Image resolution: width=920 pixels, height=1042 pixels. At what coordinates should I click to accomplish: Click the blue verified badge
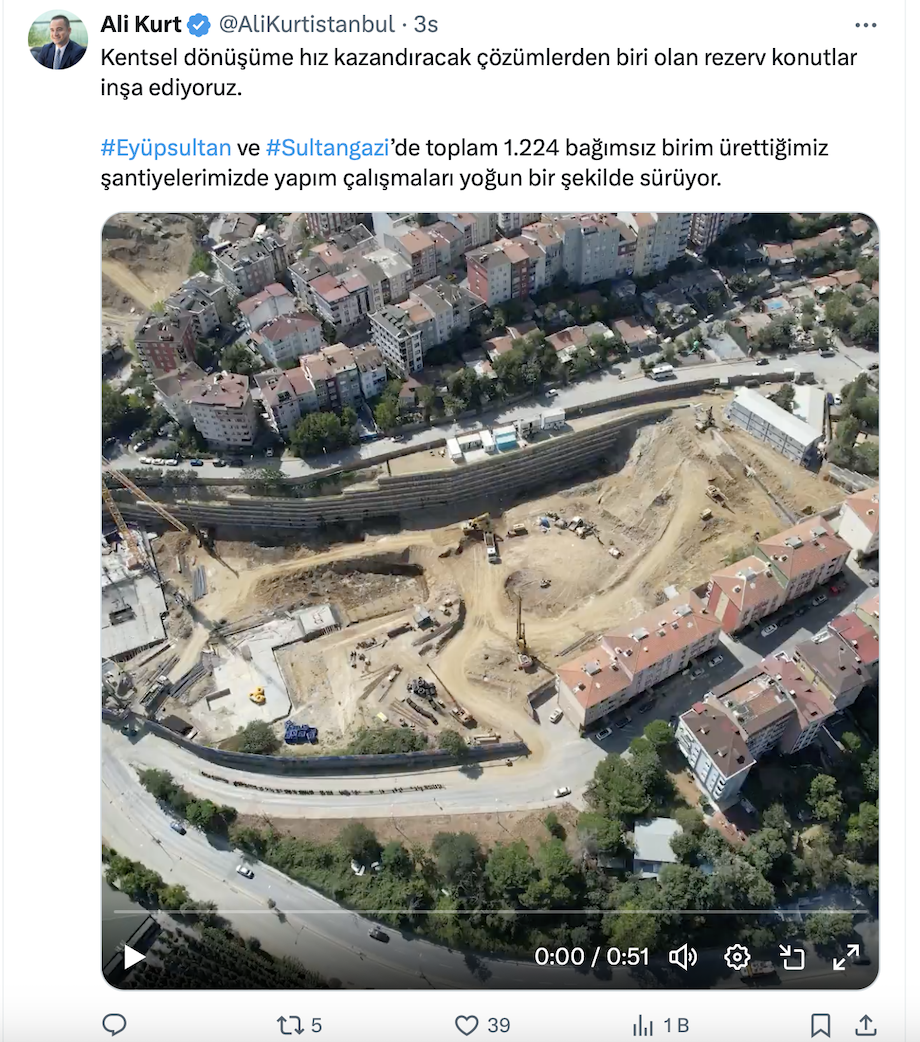pos(199,25)
